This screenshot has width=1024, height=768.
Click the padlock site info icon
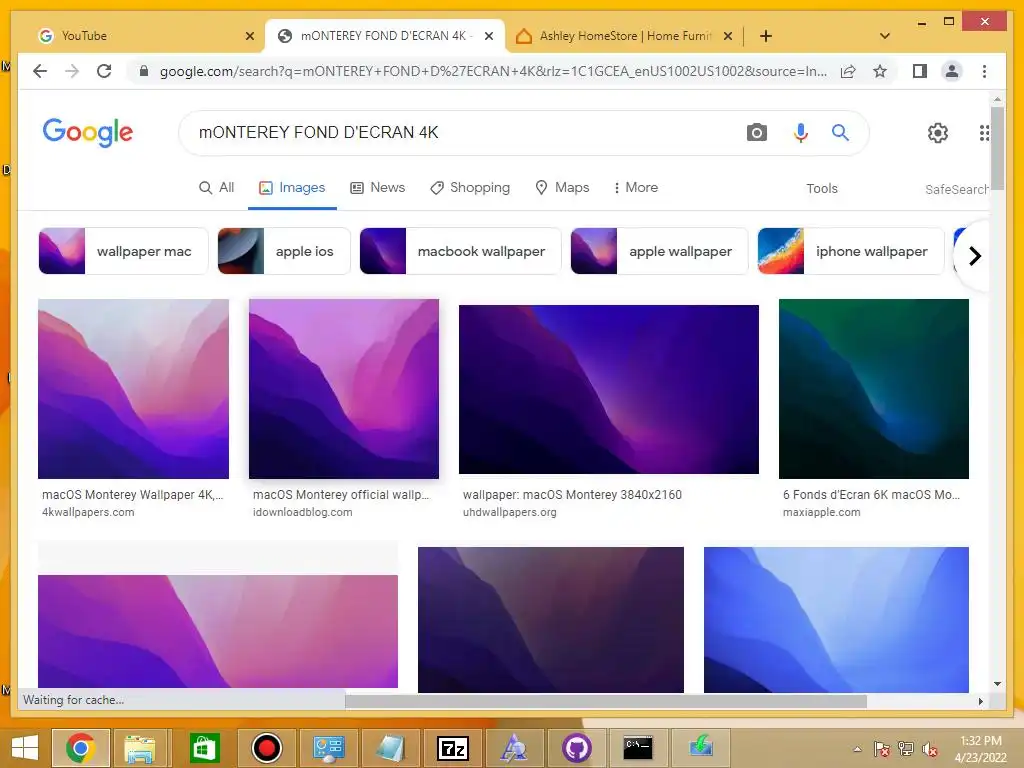[x=144, y=71]
